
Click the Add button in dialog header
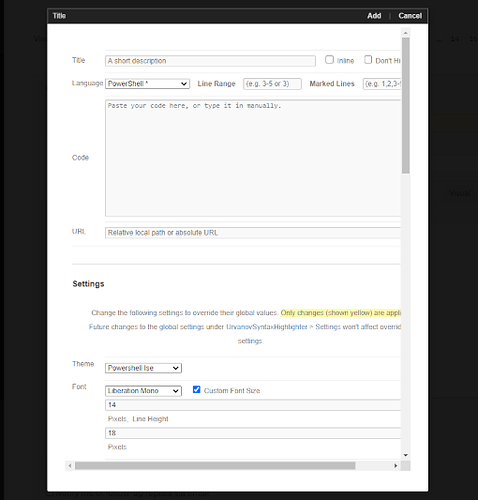(x=374, y=16)
